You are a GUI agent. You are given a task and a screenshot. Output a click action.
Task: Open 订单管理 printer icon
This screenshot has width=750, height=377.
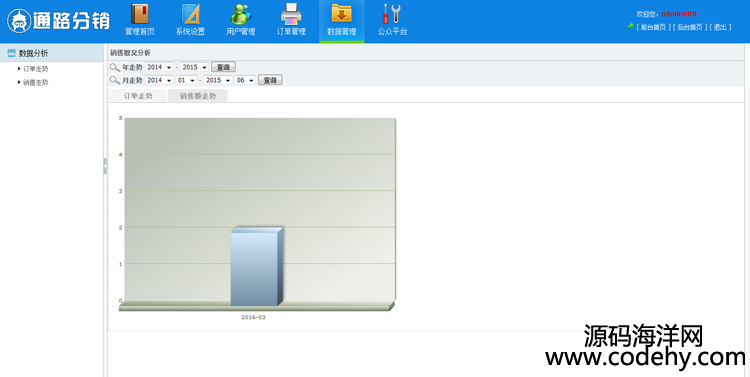(x=291, y=14)
